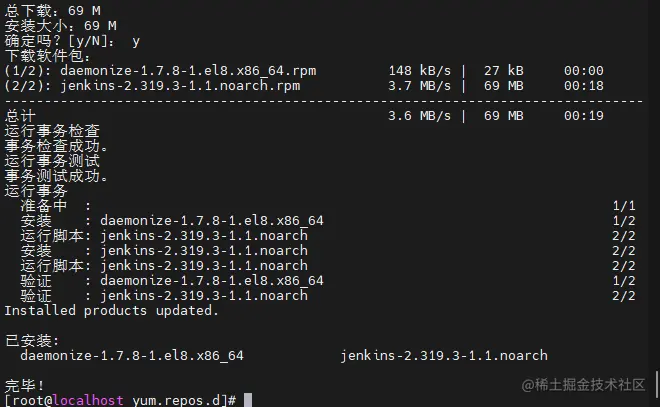Click the 确定吗? [y/N] confirmation line

(x=72, y=41)
